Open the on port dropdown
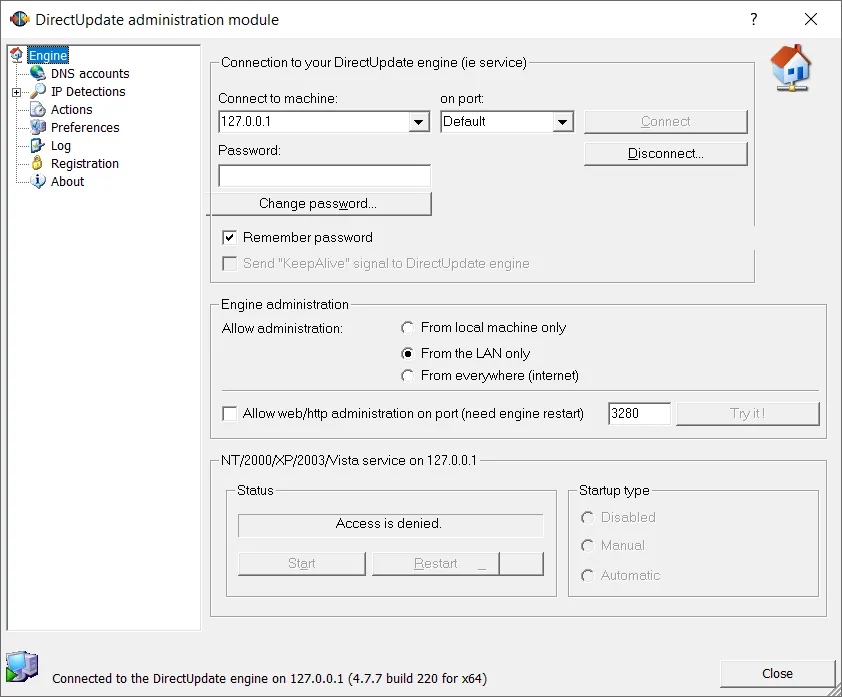Viewport: 842px width, 697px height. 561,119
